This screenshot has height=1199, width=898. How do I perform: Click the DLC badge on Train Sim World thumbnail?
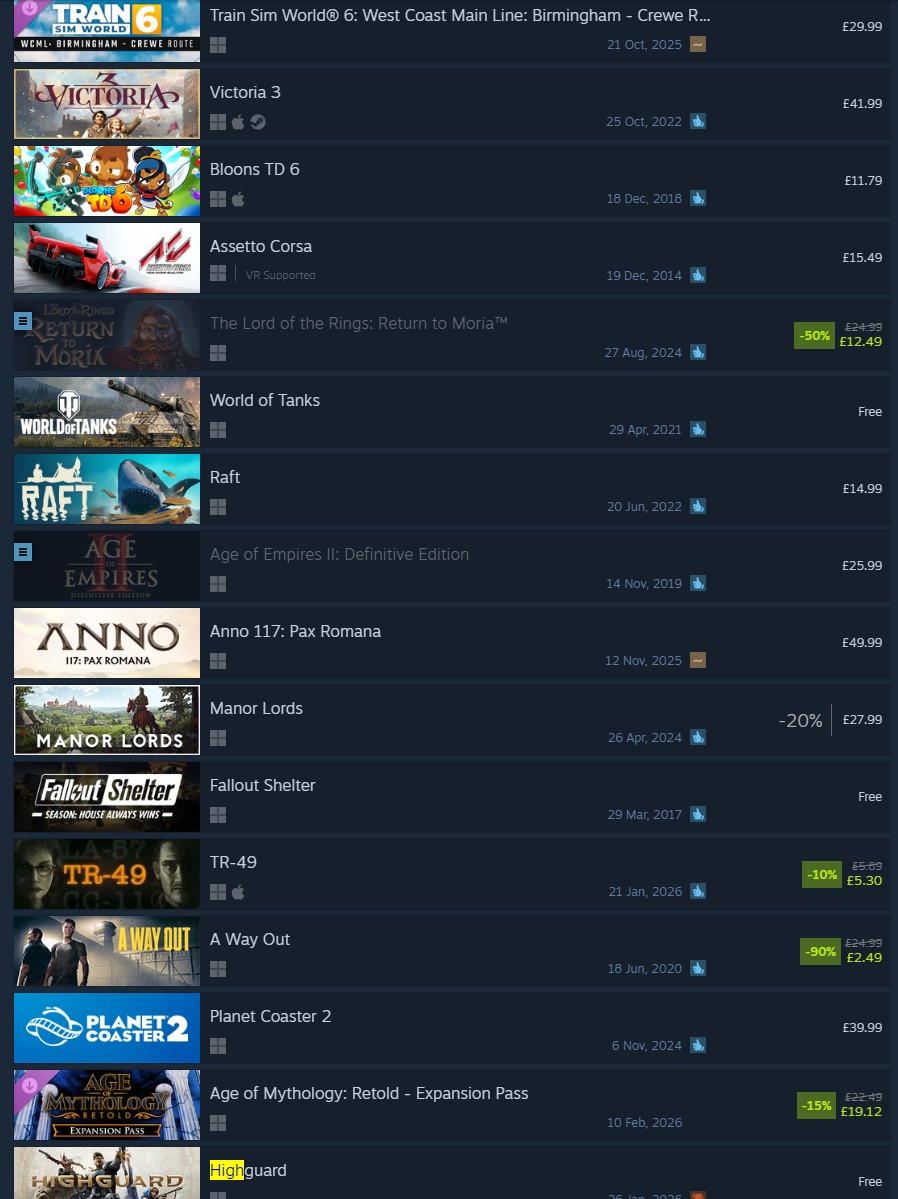click(x=29, y=9)
